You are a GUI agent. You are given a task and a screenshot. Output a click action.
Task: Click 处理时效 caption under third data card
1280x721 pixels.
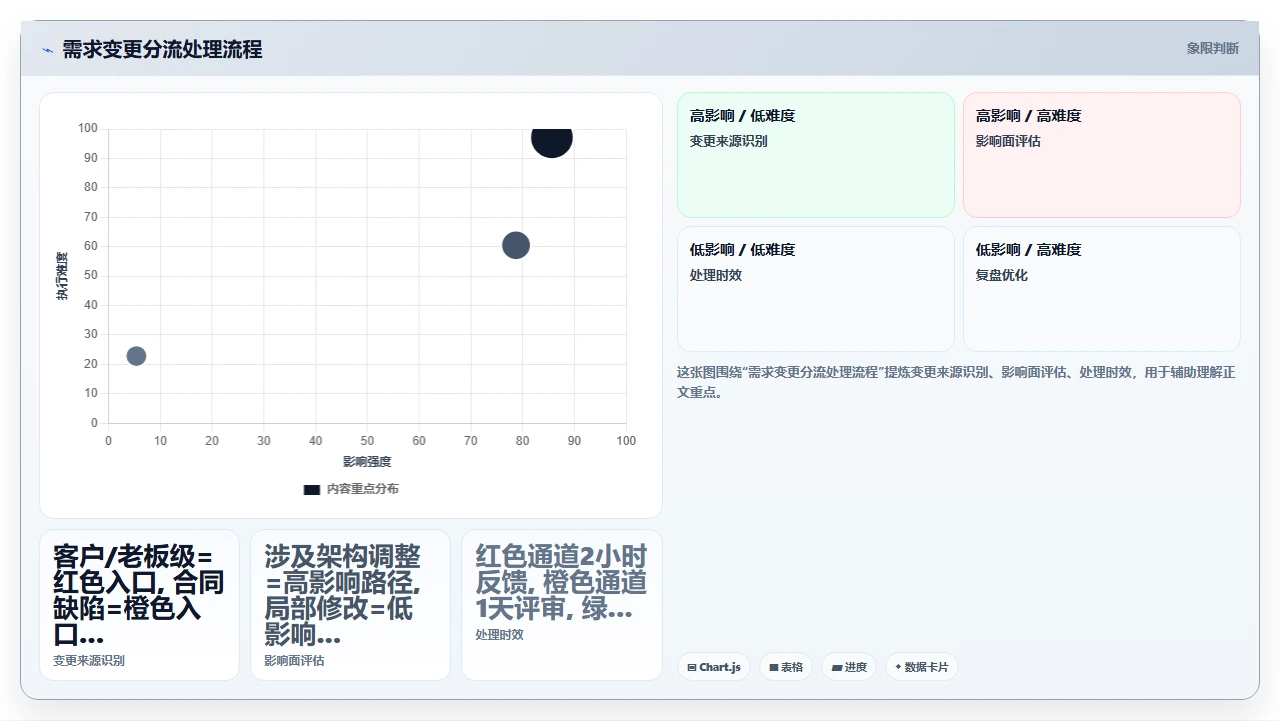tap(499, 635)
